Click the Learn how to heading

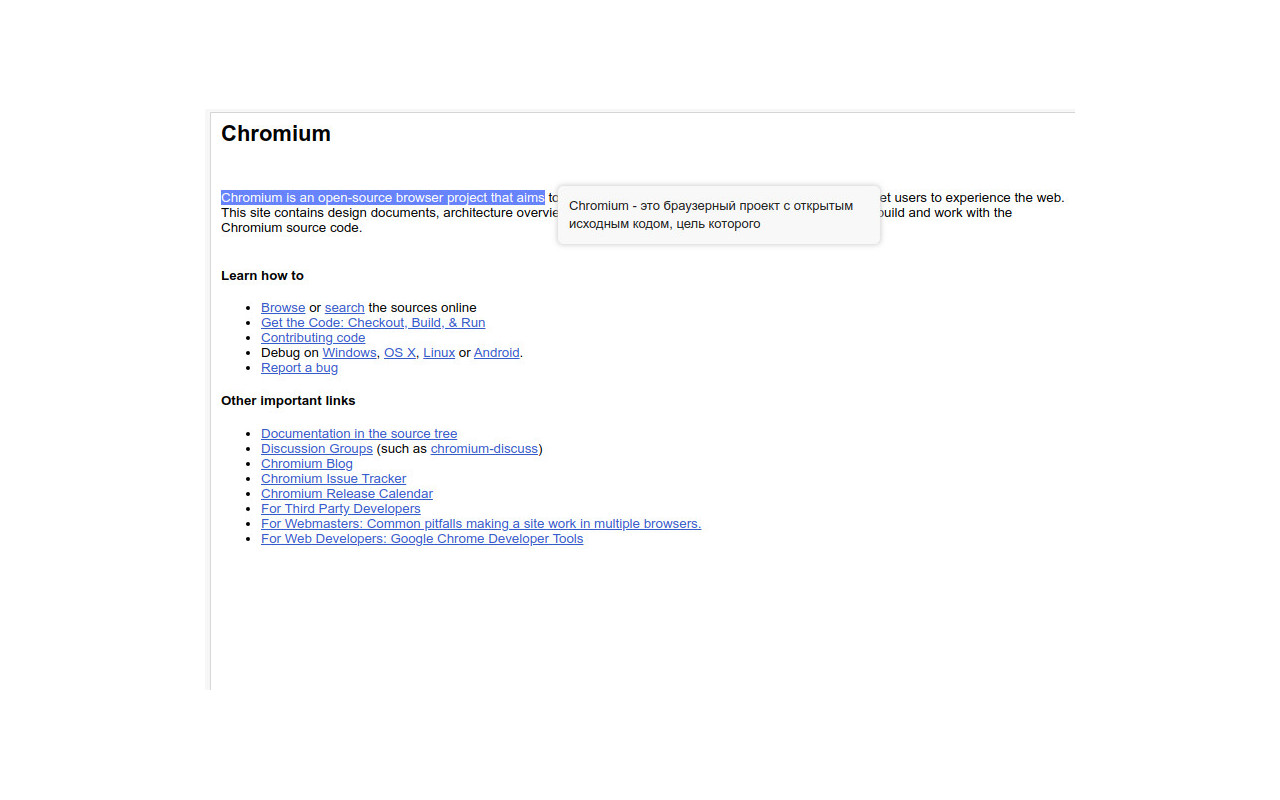262,276
